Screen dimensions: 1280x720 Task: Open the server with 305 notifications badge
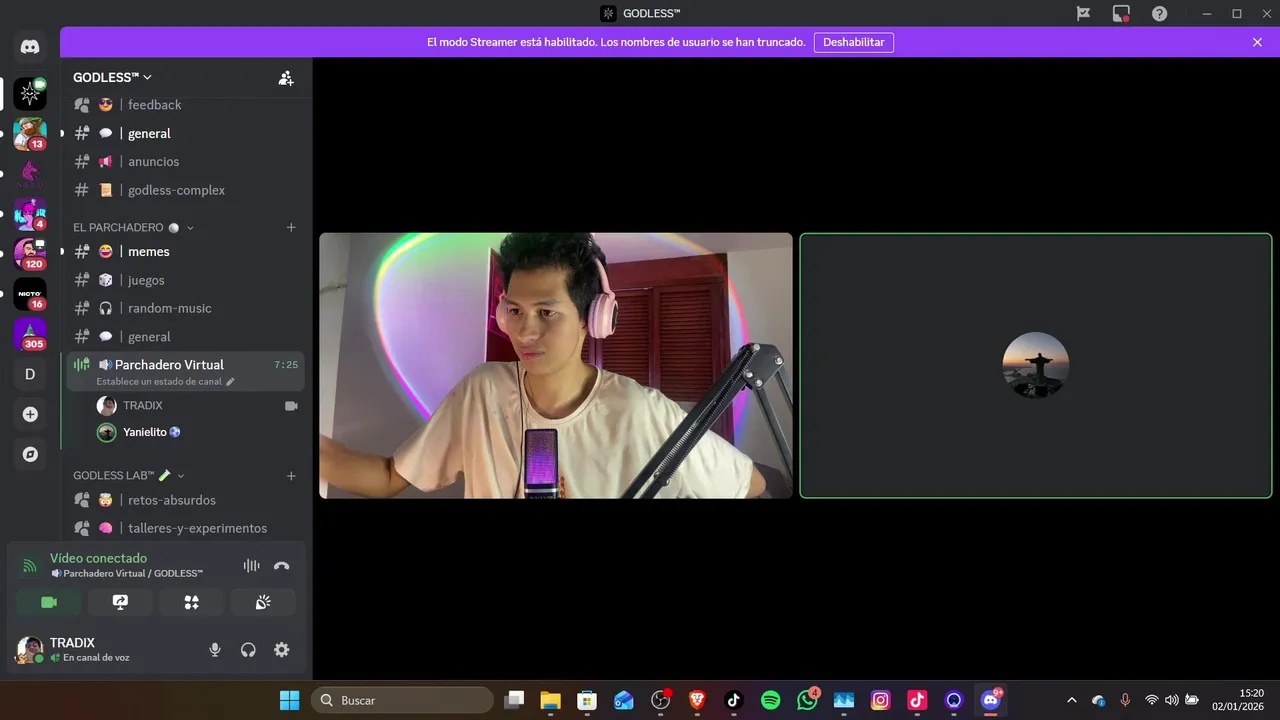[30, 334]
